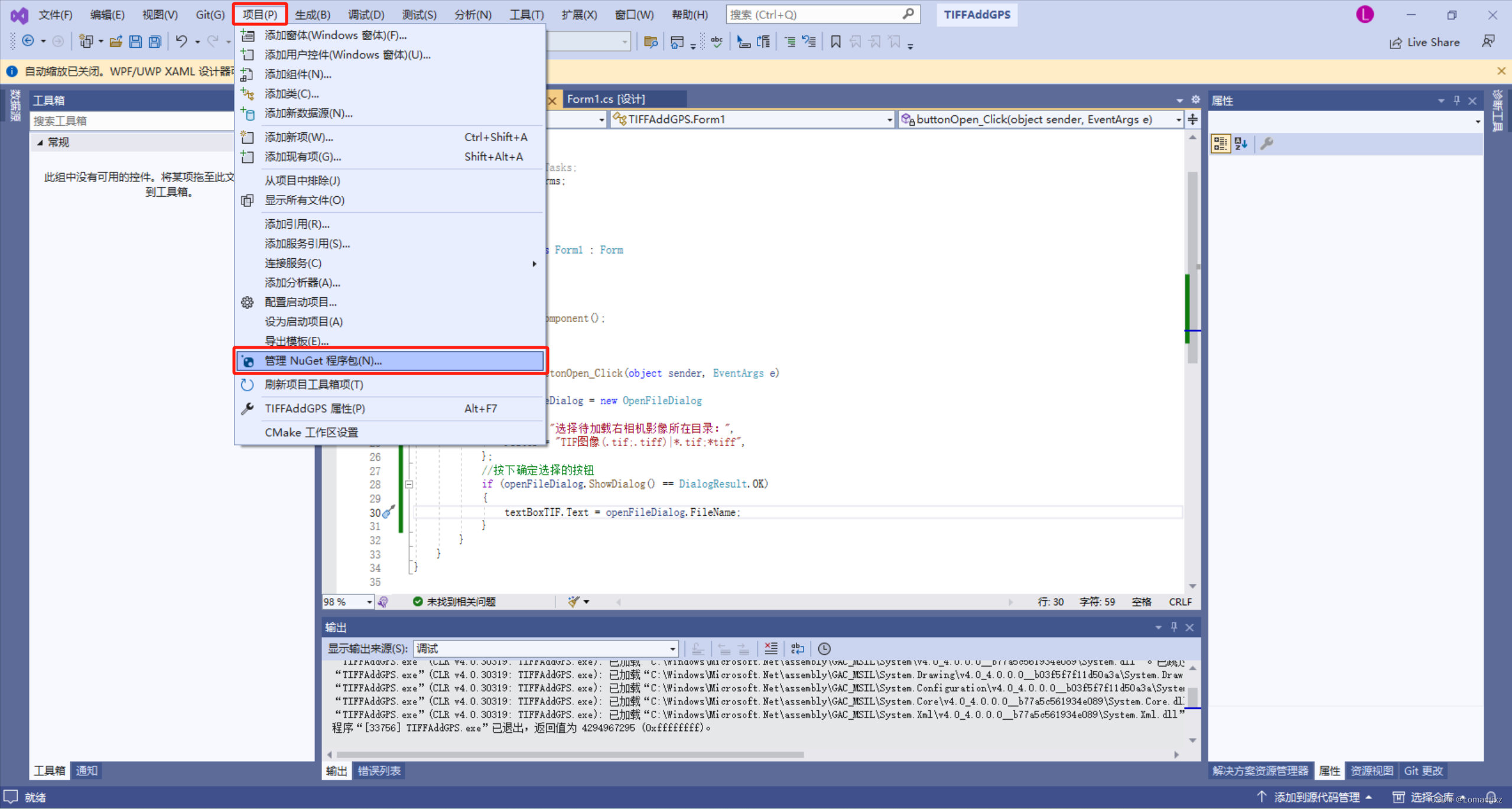Toggle word wrap in output panel
The height and width of the screenshot is (809, 1512).
click(797, 648)
